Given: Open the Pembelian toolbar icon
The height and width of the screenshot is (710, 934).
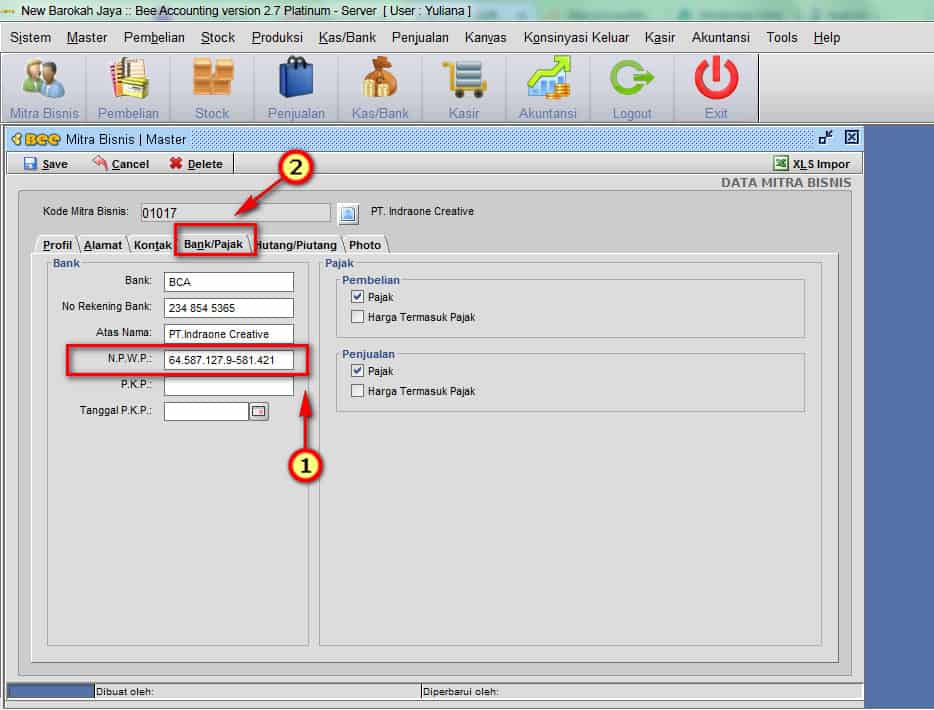Looking at the screenshot, I should click(x=128, y=88).
